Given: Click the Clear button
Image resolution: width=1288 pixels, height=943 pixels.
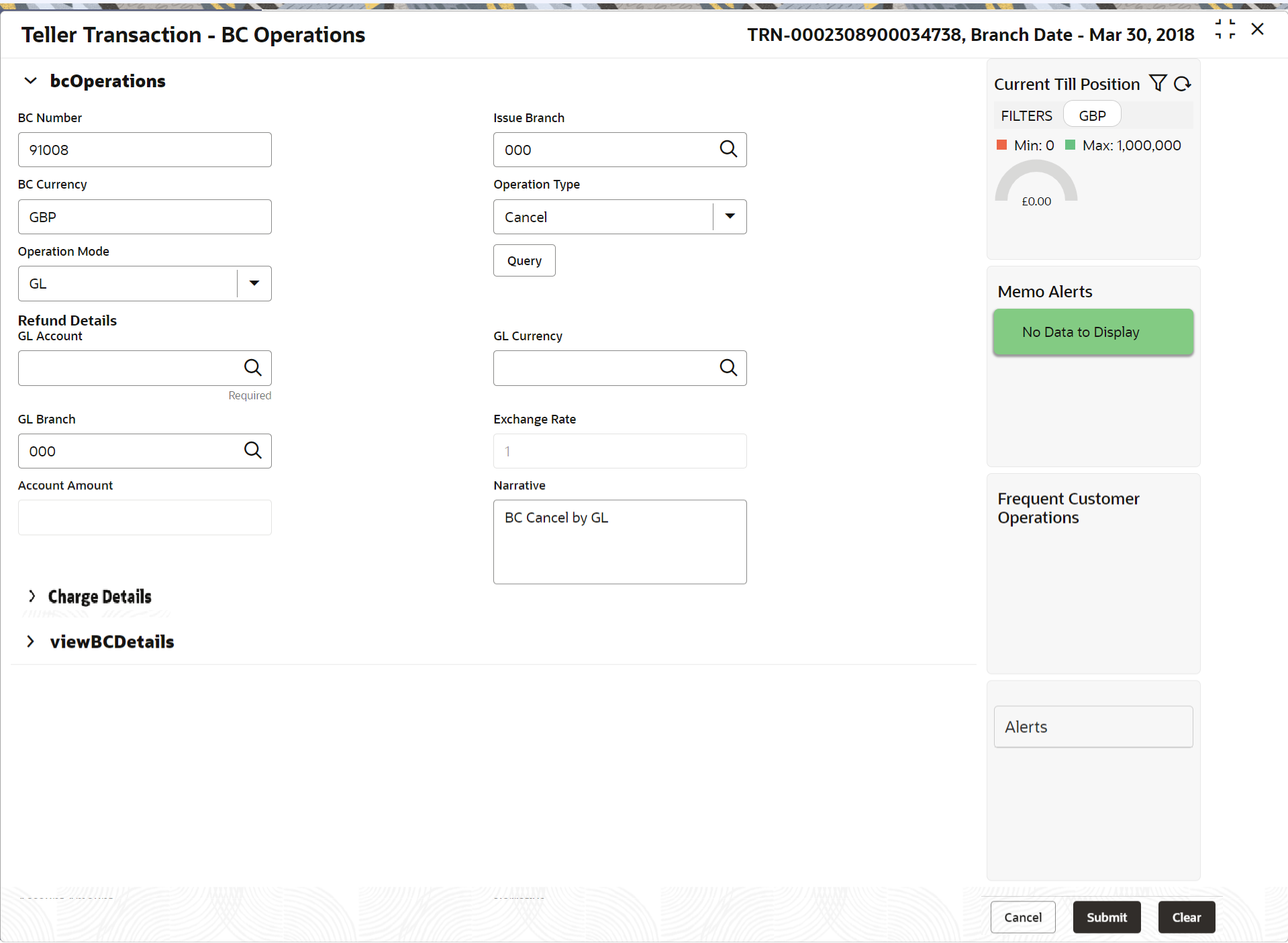Looking at the screenshot, I should click(1186, 917).
